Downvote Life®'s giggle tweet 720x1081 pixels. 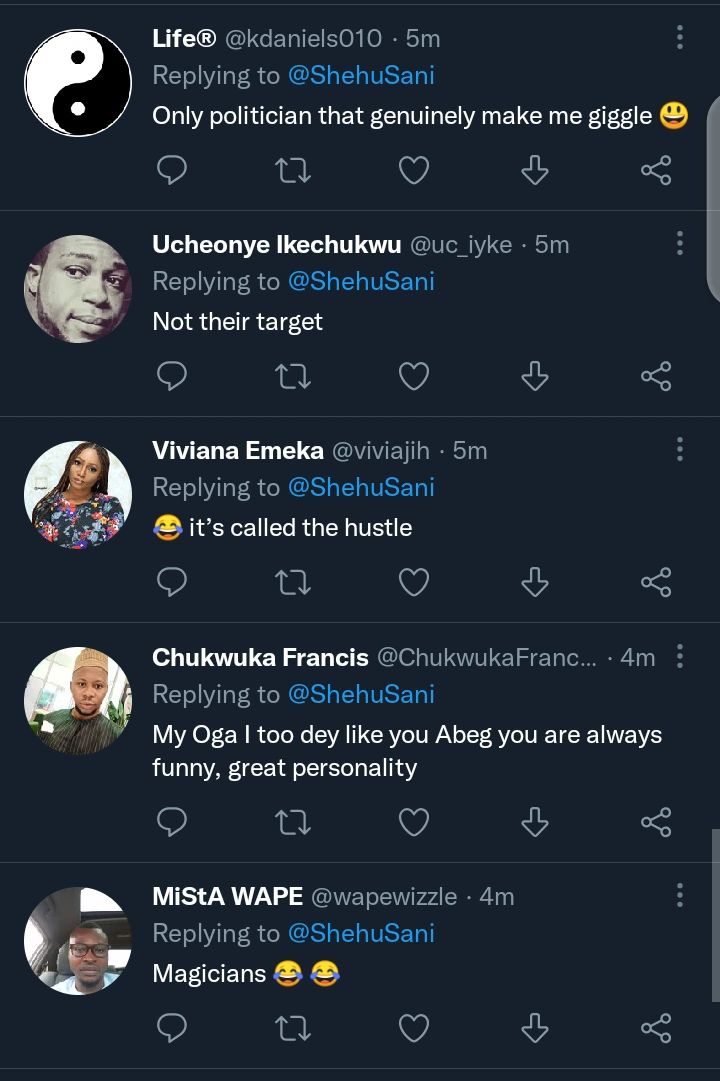pos(535,171)
